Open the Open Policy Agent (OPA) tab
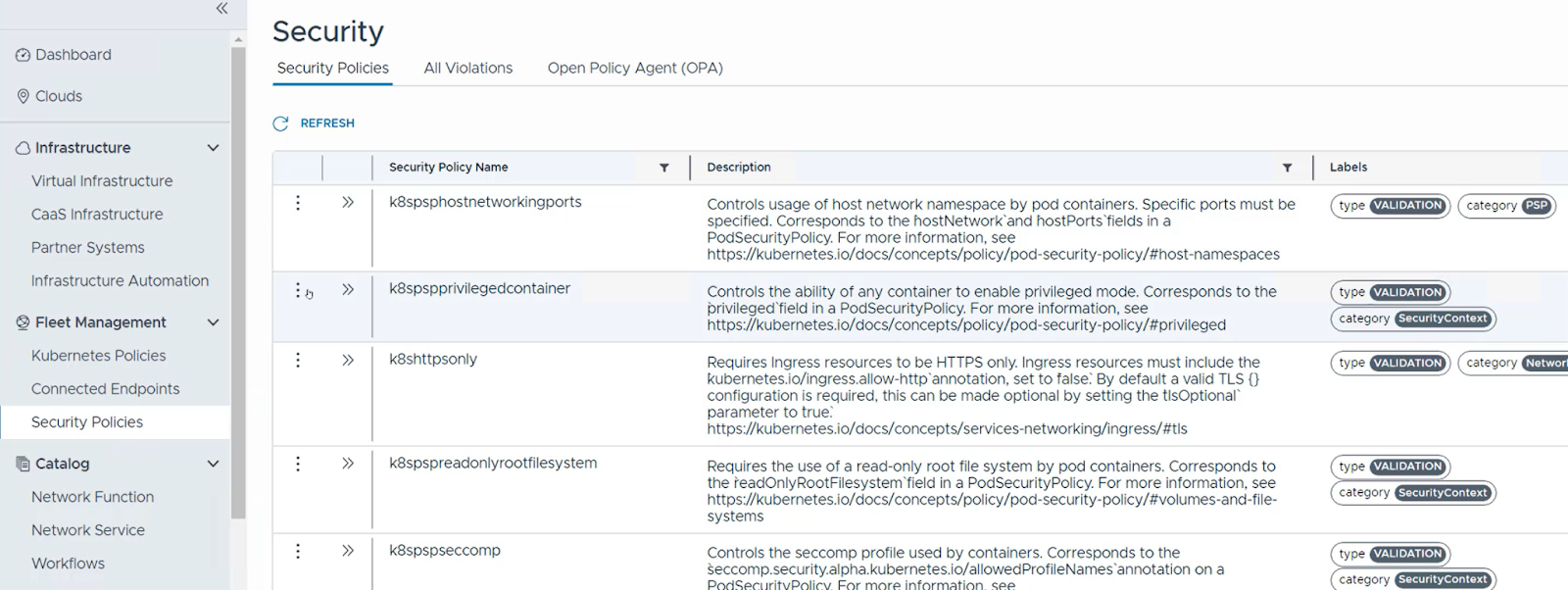The image size is (1568, 590). coord(634,68)
